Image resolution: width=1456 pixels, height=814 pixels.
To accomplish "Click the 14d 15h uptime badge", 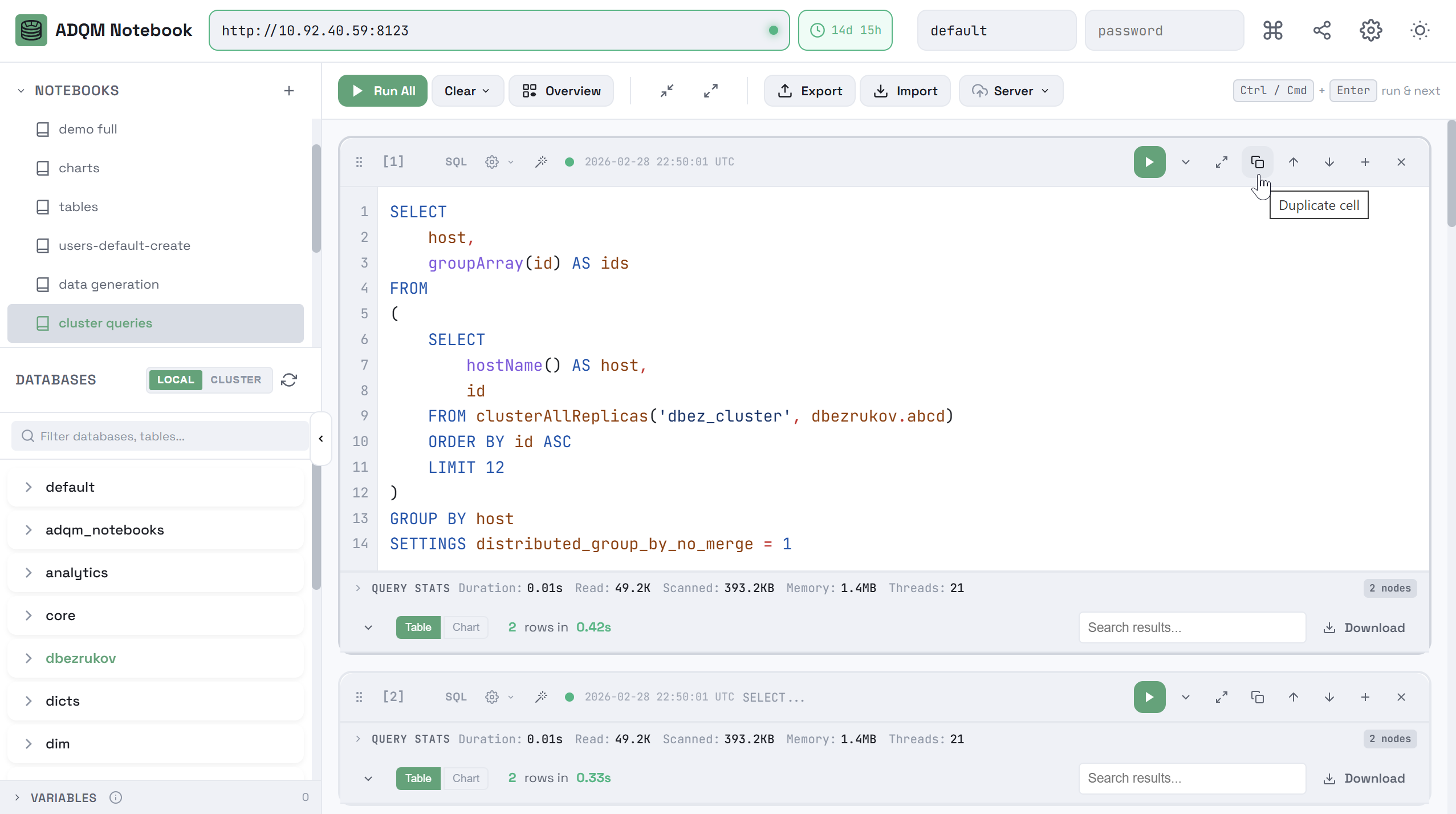I will click(845, 30).
